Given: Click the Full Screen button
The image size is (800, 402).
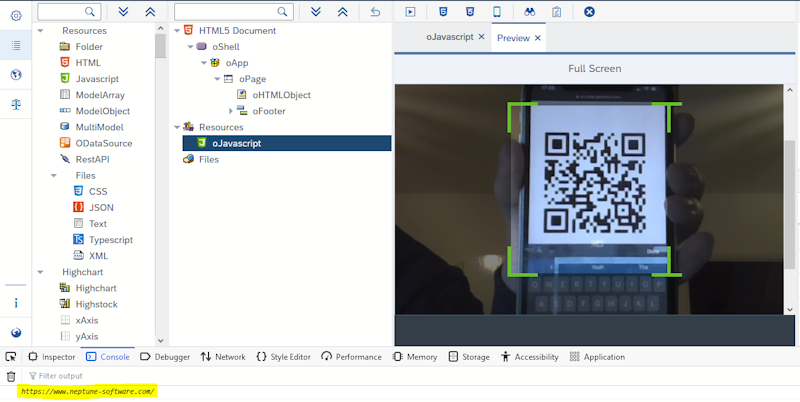Looking at the screenshot, I should click(595, 69).
